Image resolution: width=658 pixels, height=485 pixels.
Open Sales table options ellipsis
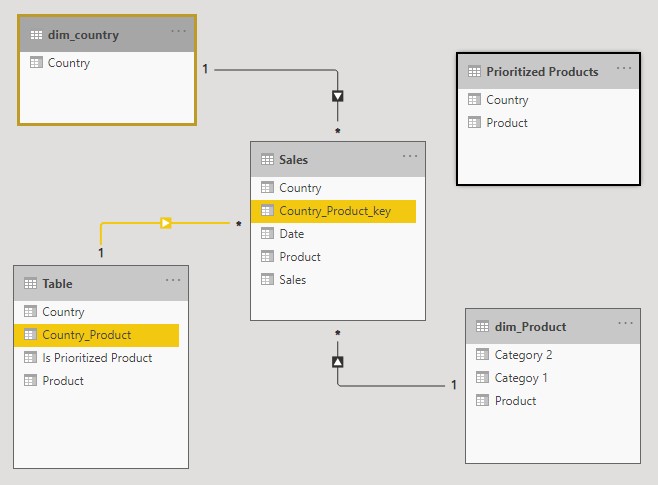[410, 156]
